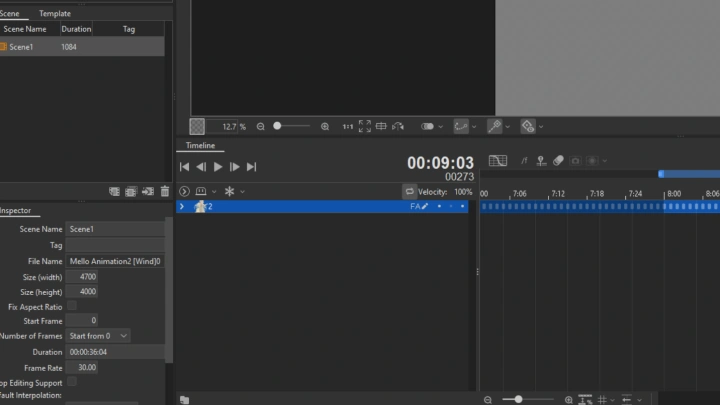The height and width of the screenshot is (405, 720).
Task: Toggle the Editing Support checkbox
Action: click(71, 381)
